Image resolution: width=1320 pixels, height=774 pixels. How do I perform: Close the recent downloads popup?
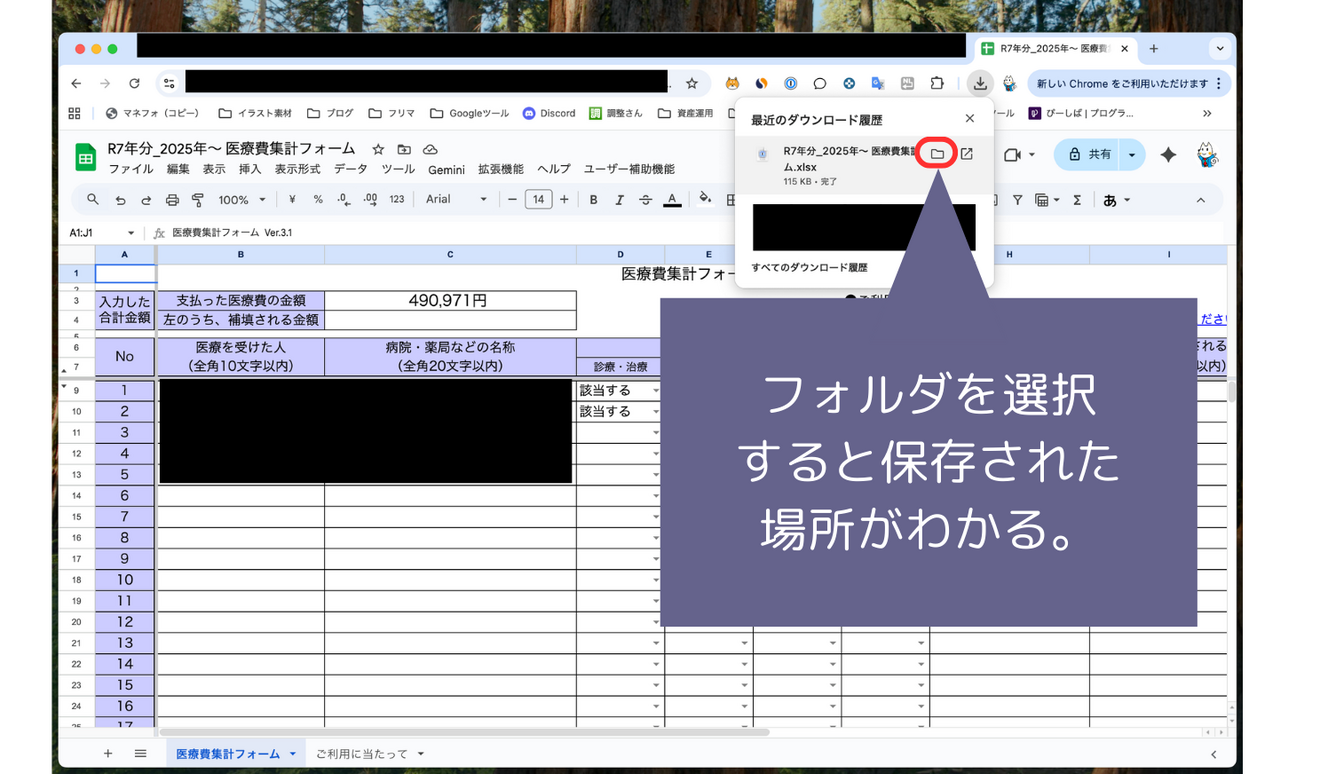click(969, 118)
